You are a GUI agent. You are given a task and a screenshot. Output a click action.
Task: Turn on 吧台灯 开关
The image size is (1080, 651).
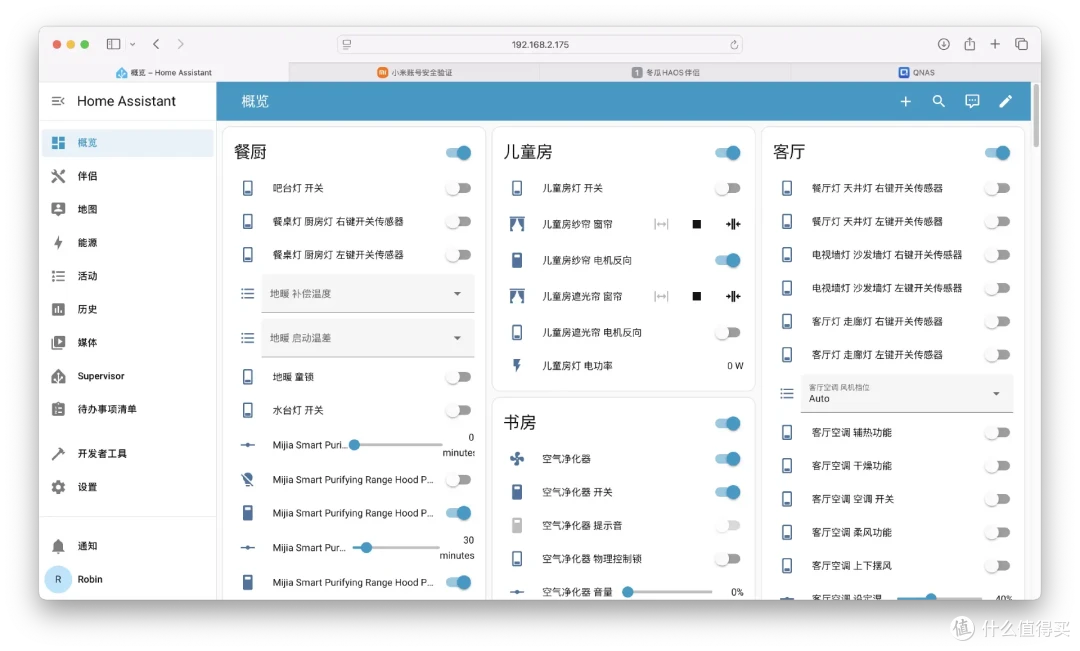[458, 188]
